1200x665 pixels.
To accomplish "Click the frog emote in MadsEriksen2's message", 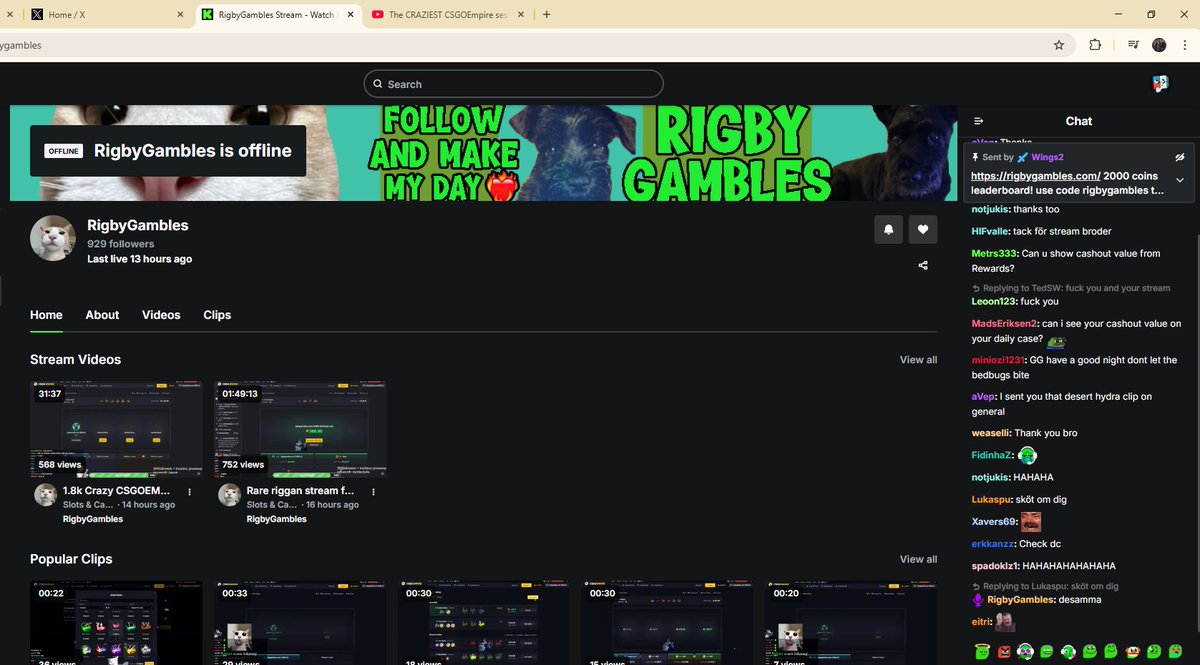I will tap(1056, 341).
